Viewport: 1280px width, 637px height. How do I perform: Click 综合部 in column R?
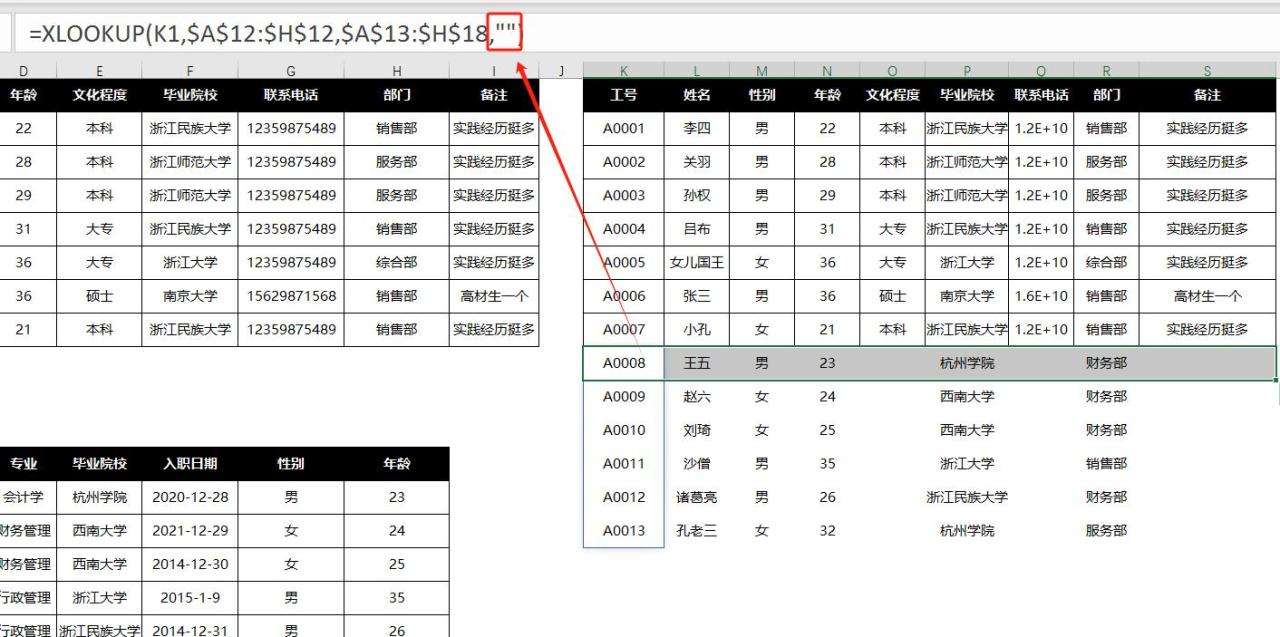tap(1106, 263)
